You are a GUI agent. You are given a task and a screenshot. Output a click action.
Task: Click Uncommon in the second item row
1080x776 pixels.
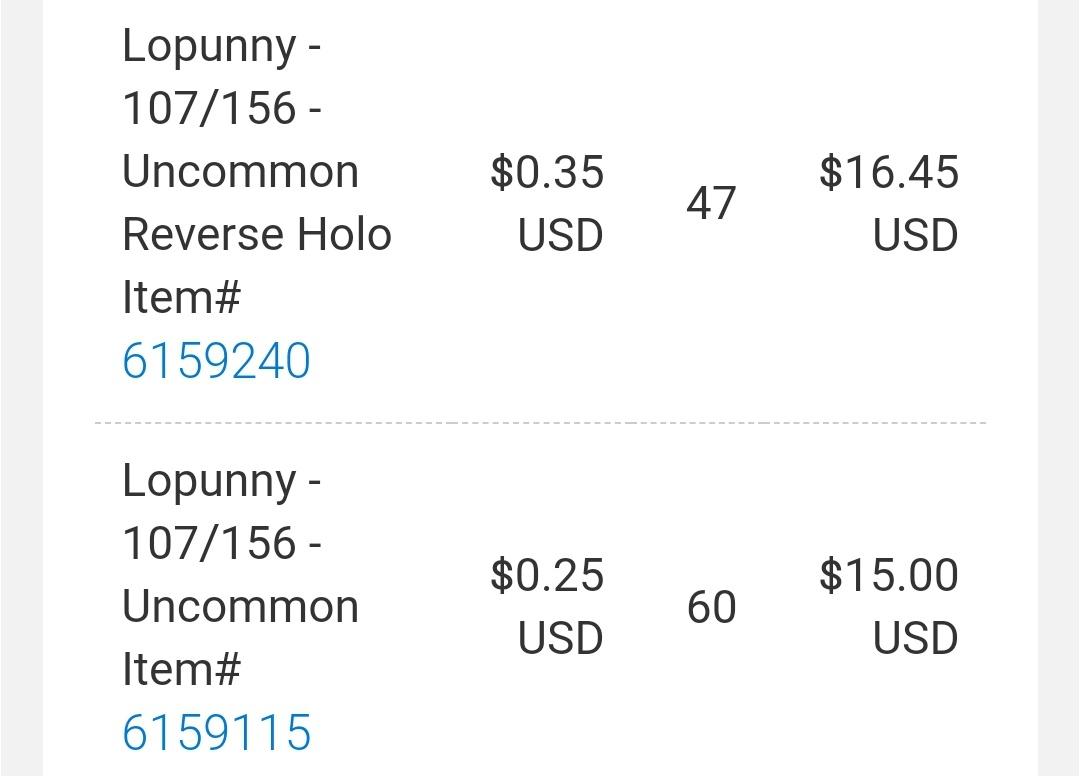point(240,607)
